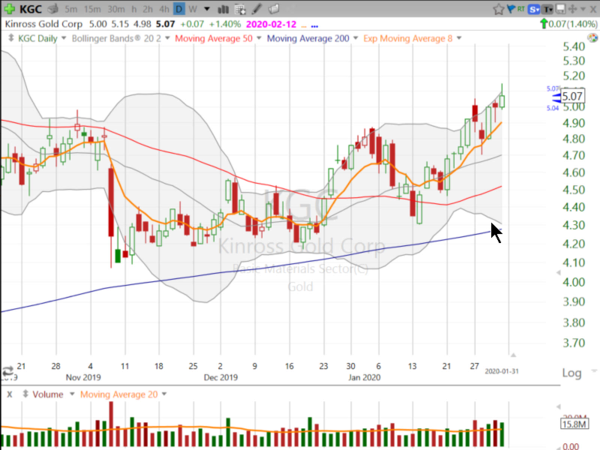Open the Volume dropdown arrow
Image resolution: width=600 pixels, height=450 pixels.
tap(72, 394)
